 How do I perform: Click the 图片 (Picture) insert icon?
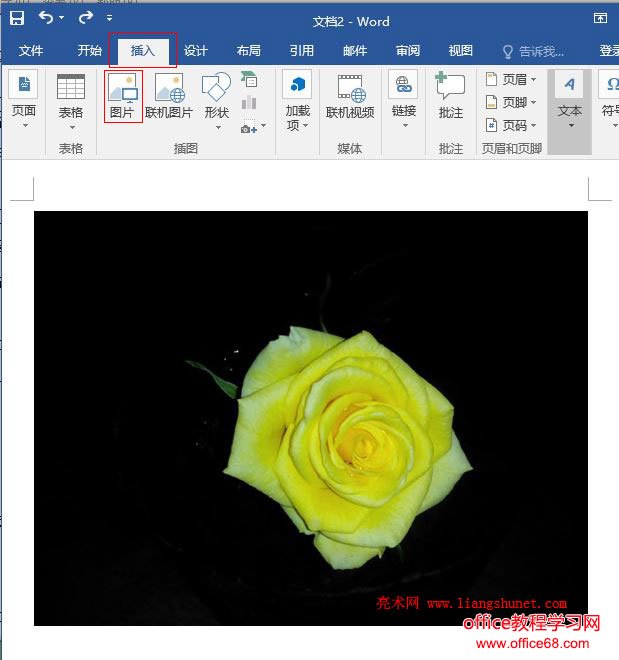122,96
